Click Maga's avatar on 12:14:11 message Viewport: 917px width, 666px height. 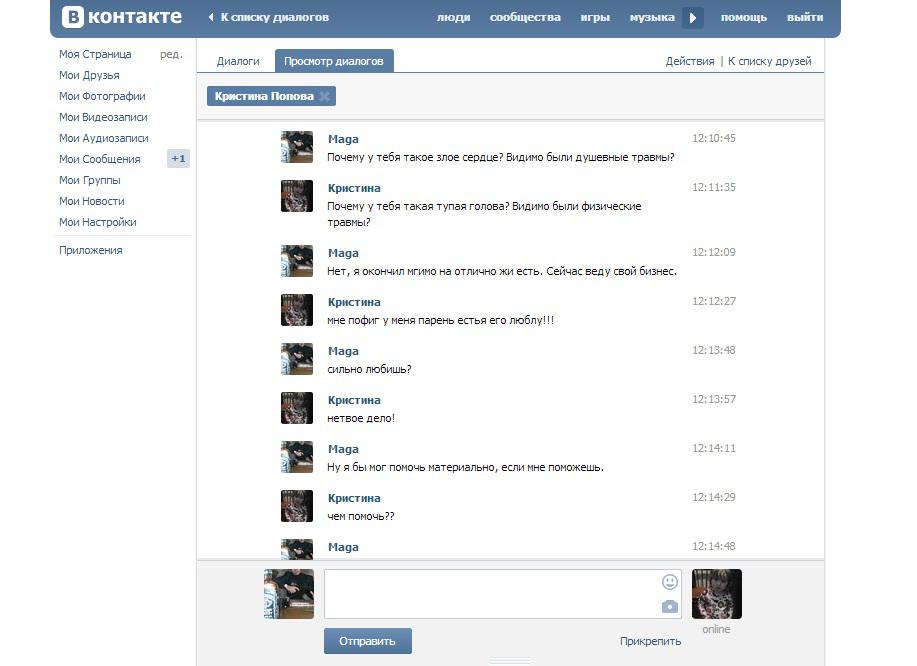pos(297,457)
